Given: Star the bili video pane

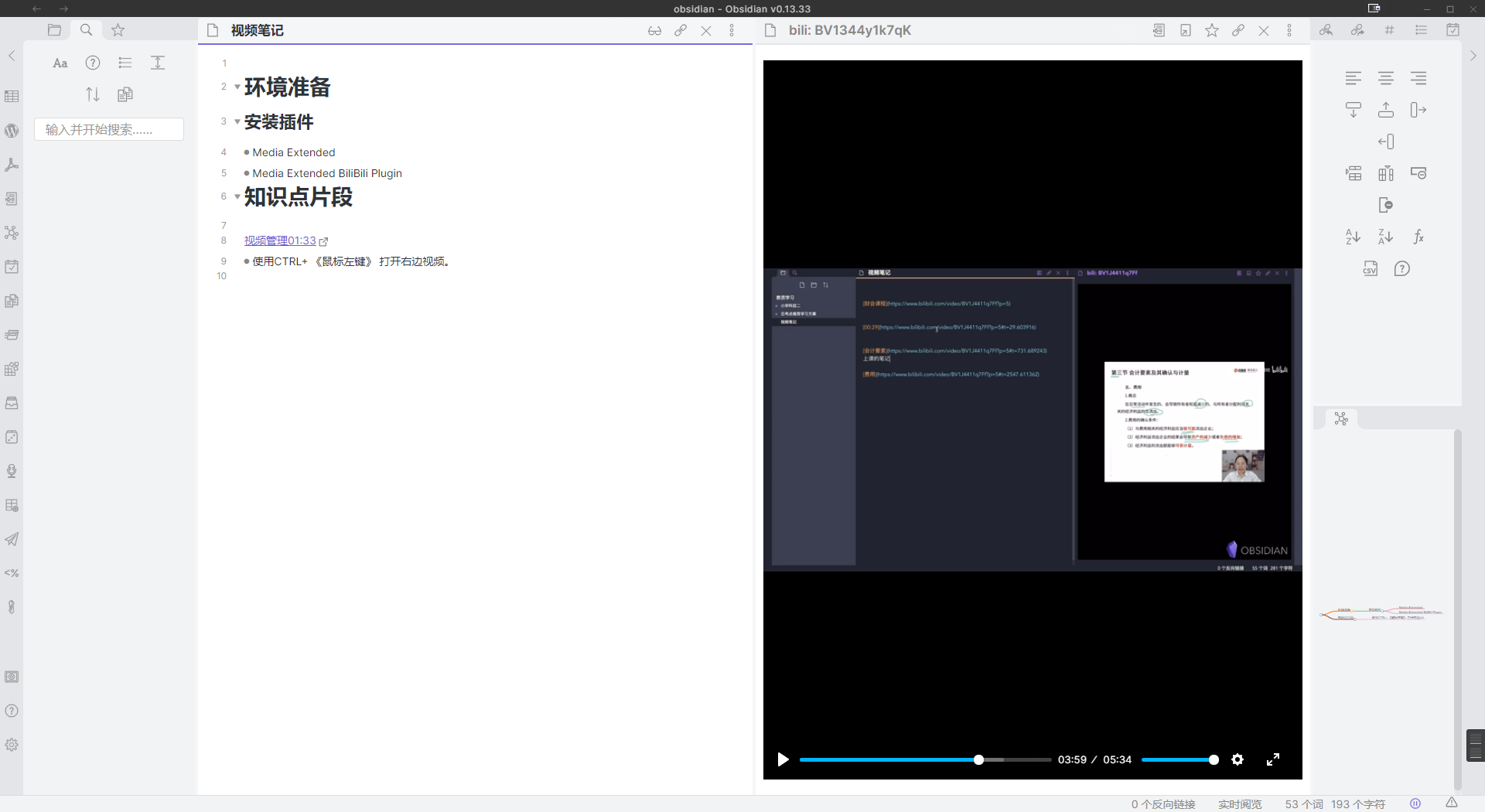Looking at the screenshot, I should point(1211,31).
